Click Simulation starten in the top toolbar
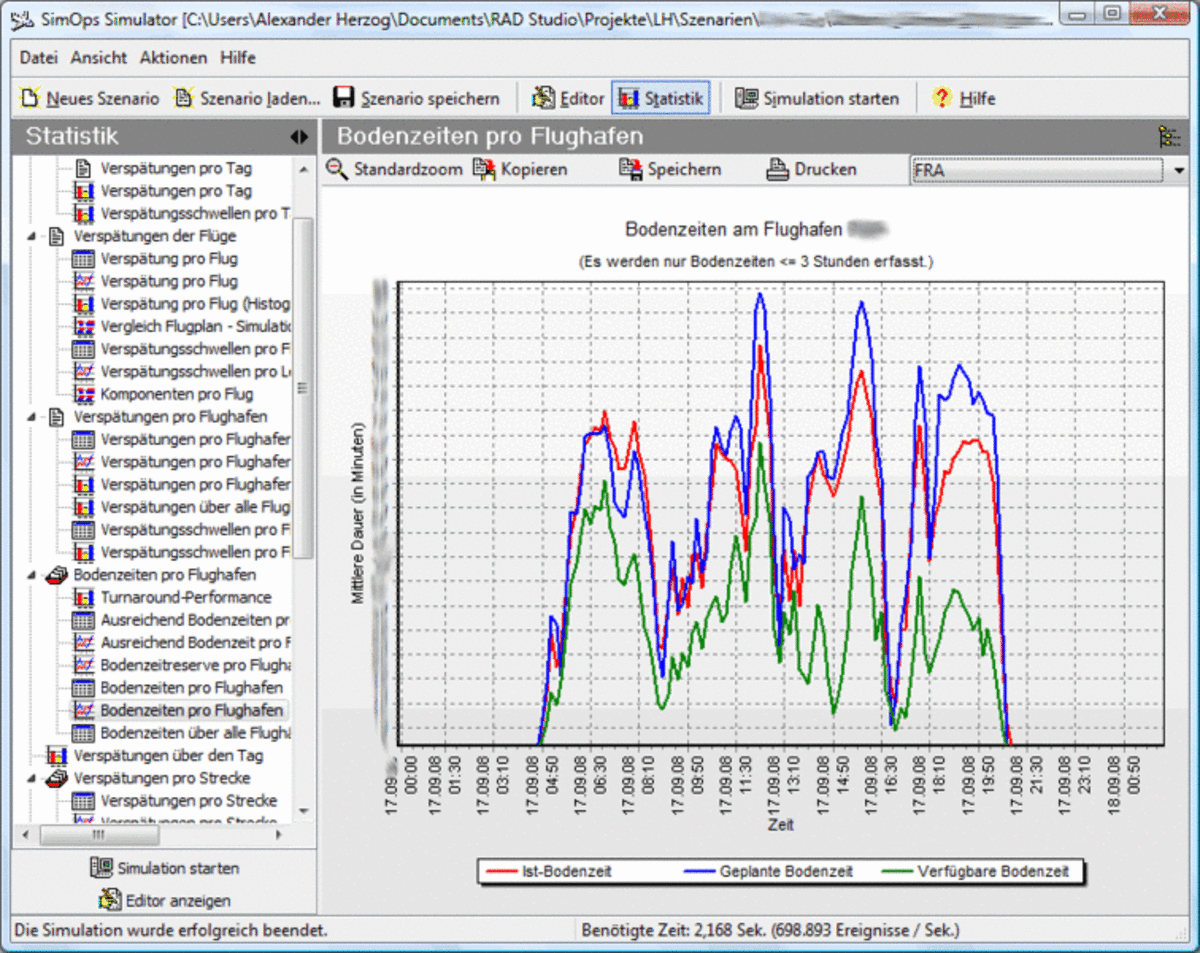Screen dimensions: 1200x953 pyautogui.click(x=817, y=98)
